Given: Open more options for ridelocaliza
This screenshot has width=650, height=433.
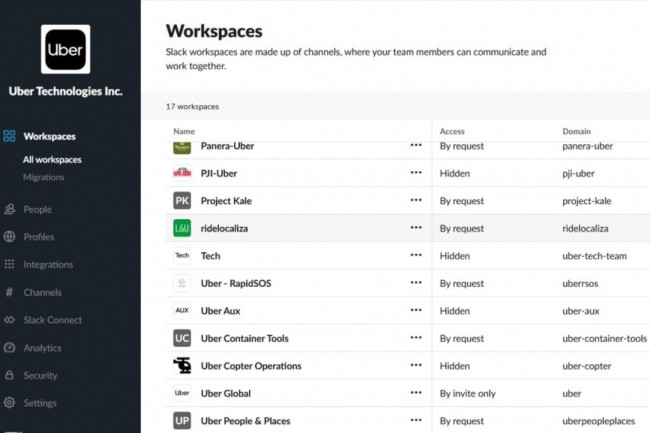Looking at the screenshot, I should point(416,227).
